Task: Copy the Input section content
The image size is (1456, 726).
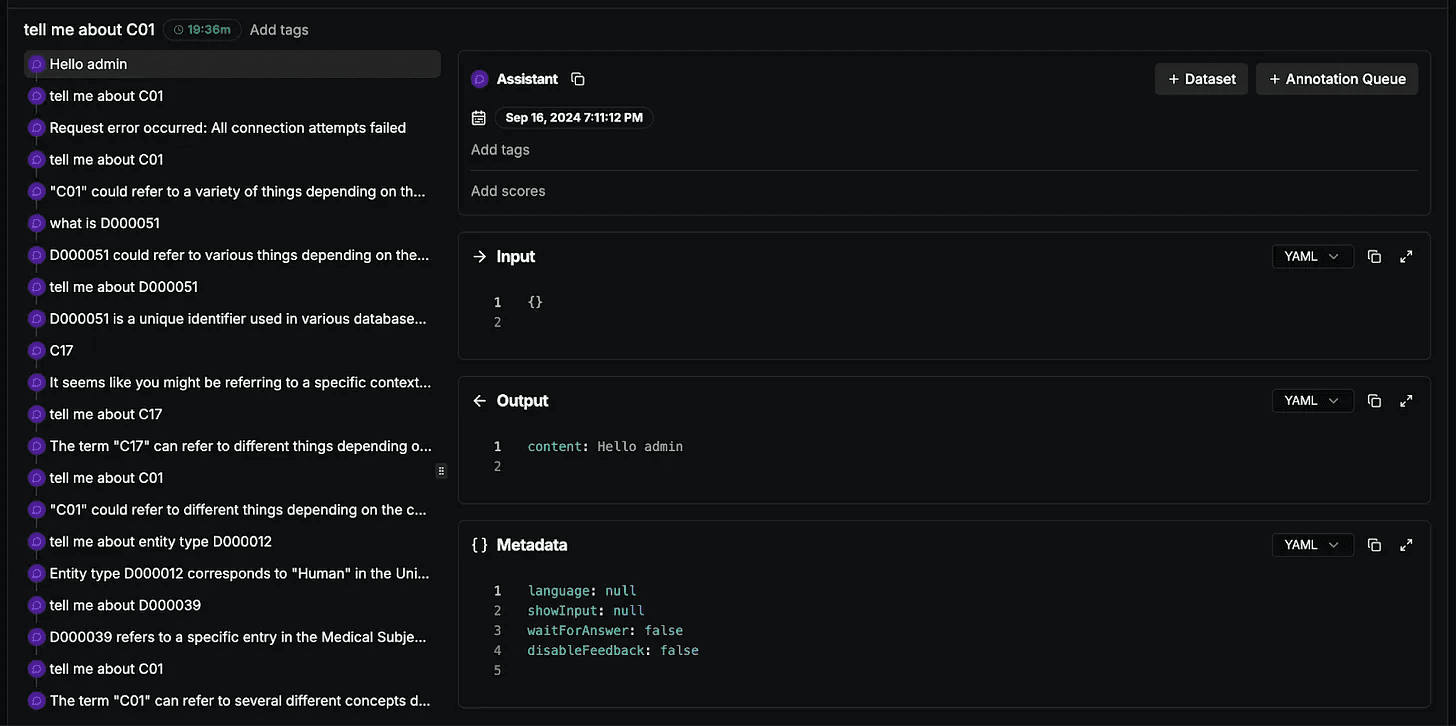Action: (1374, 257)
